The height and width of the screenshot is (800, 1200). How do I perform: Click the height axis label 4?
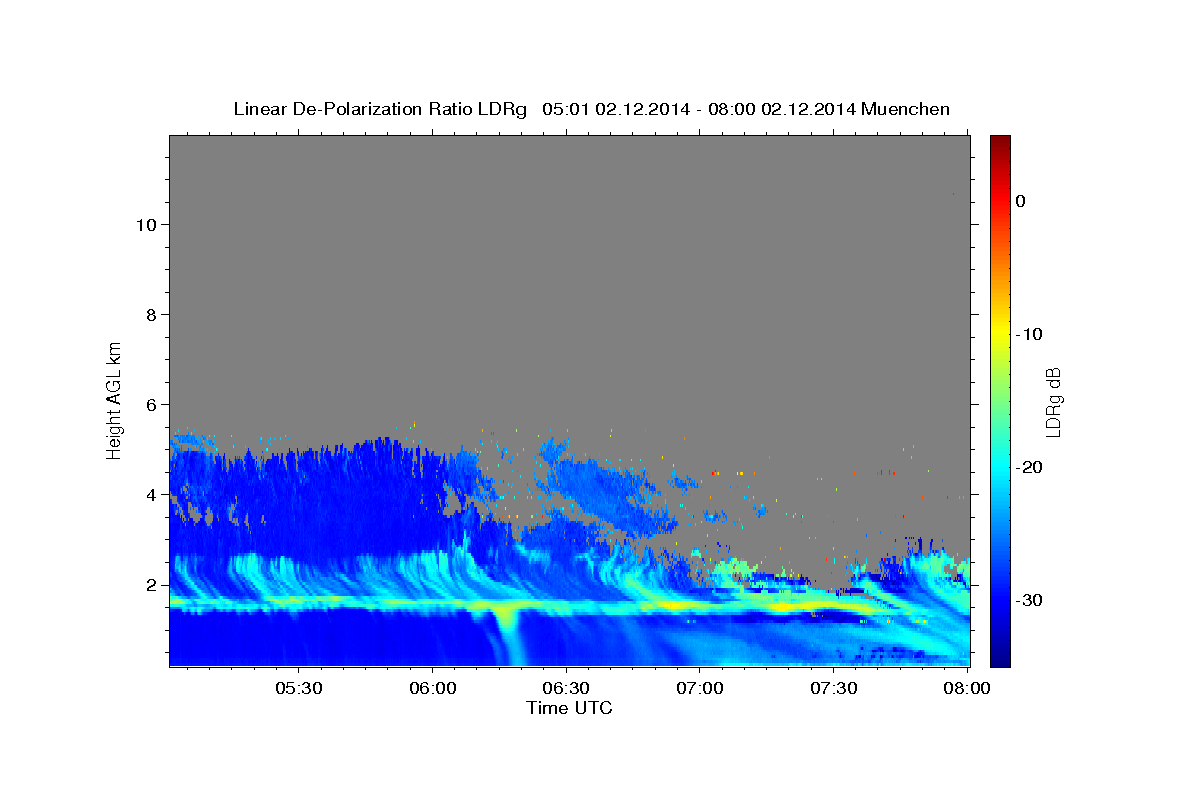150,494
